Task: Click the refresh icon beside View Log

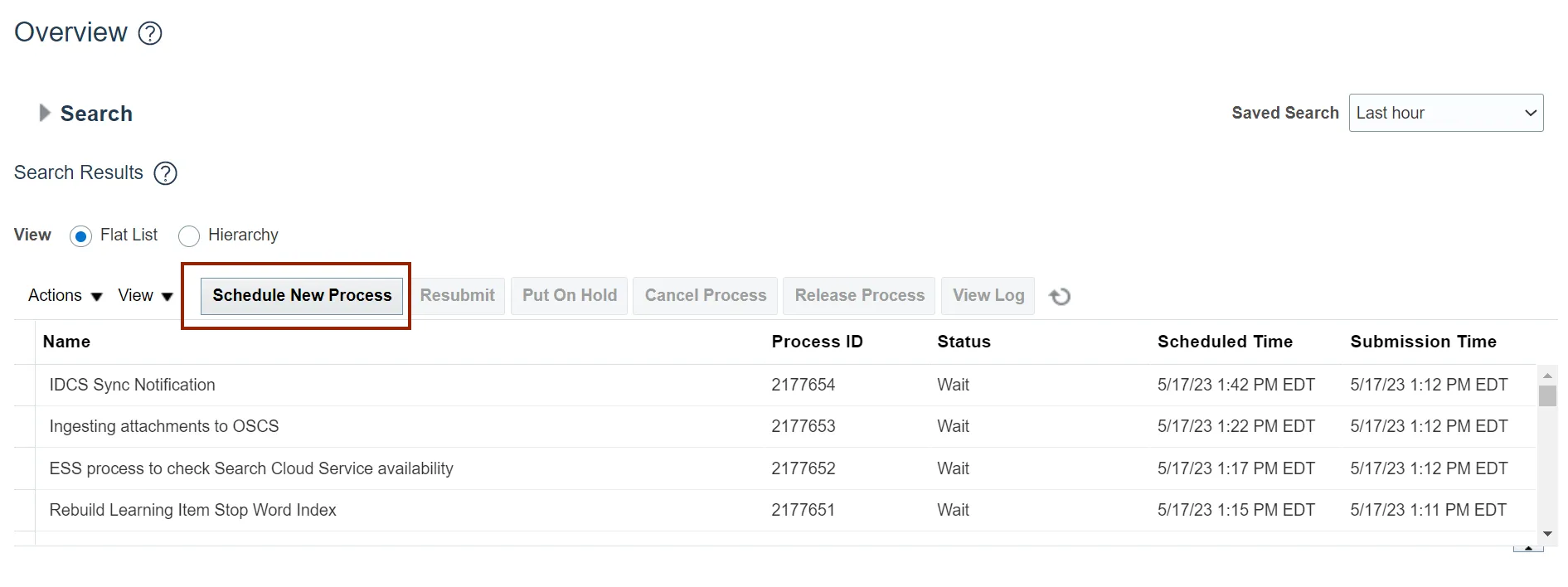Action: (1060, 297)
